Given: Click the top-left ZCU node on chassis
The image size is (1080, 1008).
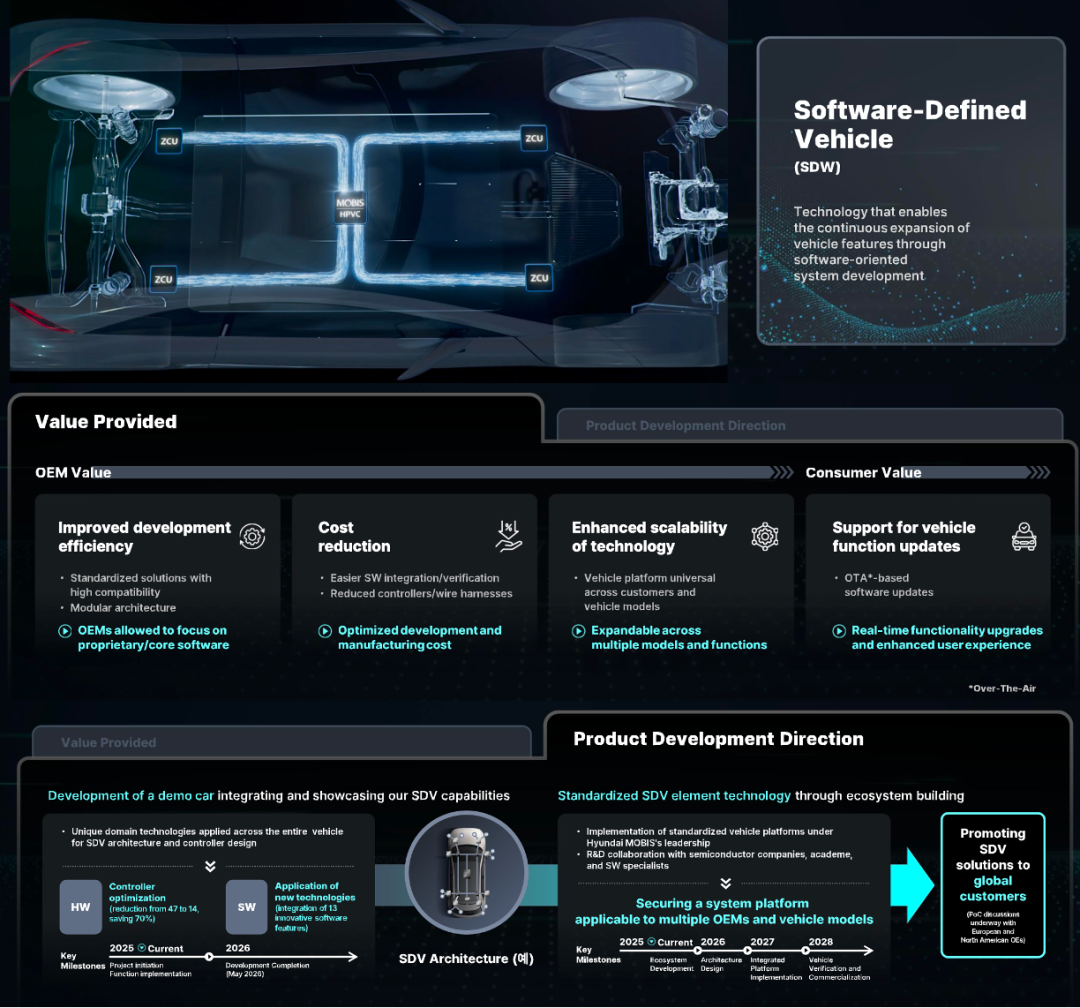Looking at the screenshot, I should click(x=168, y=142).
